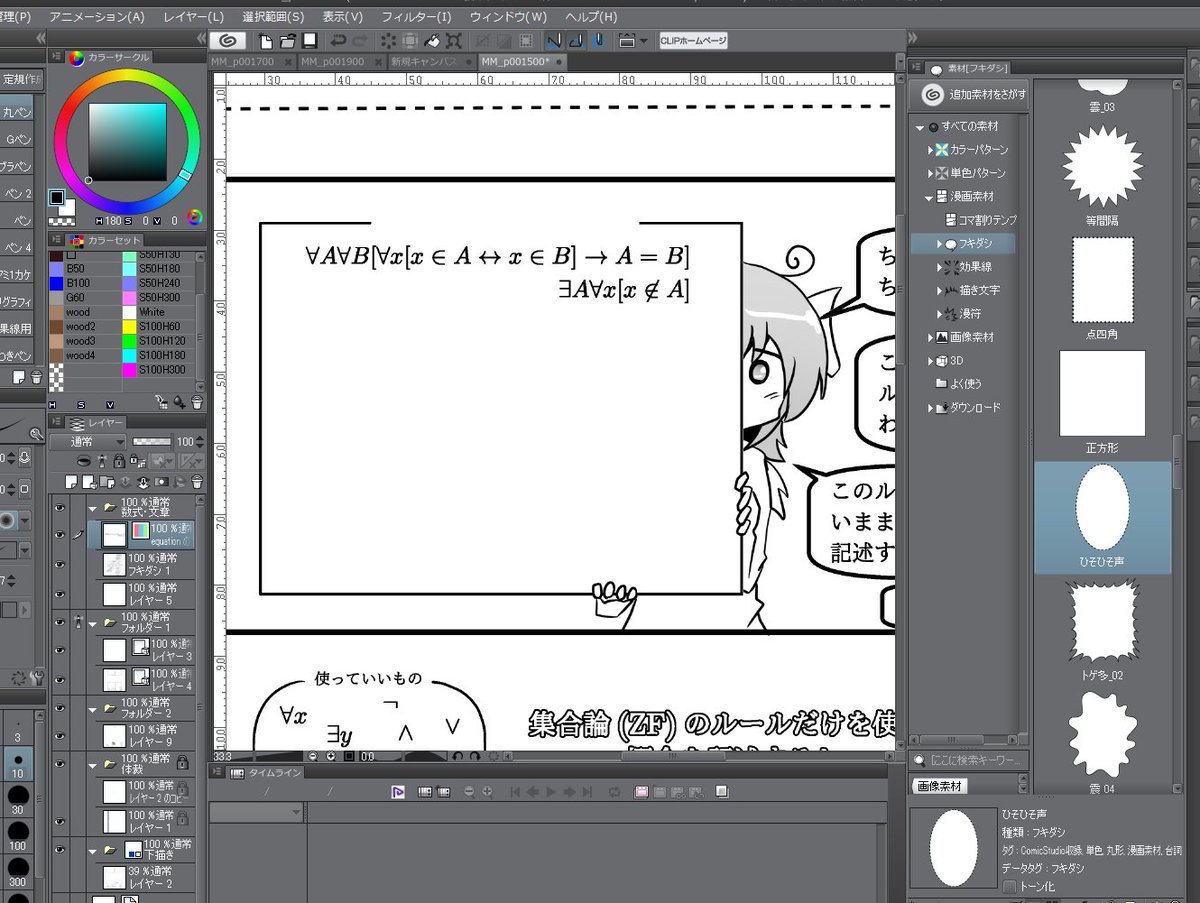Screen dimensions: 1200x903
Task: Collapse the 体裁 layer folder
Action: [94, 765]
